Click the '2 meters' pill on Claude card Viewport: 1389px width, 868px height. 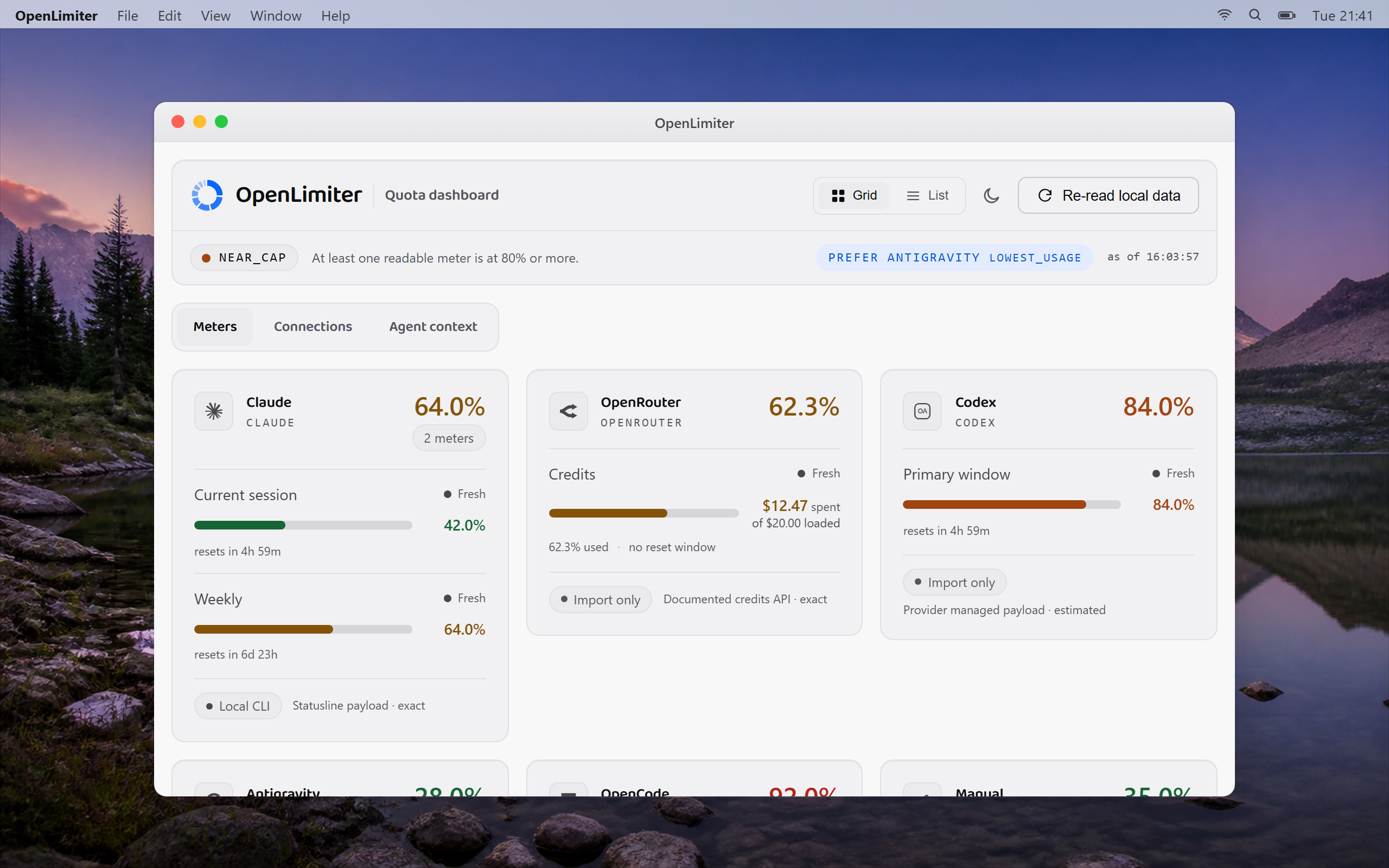point(449,438)
